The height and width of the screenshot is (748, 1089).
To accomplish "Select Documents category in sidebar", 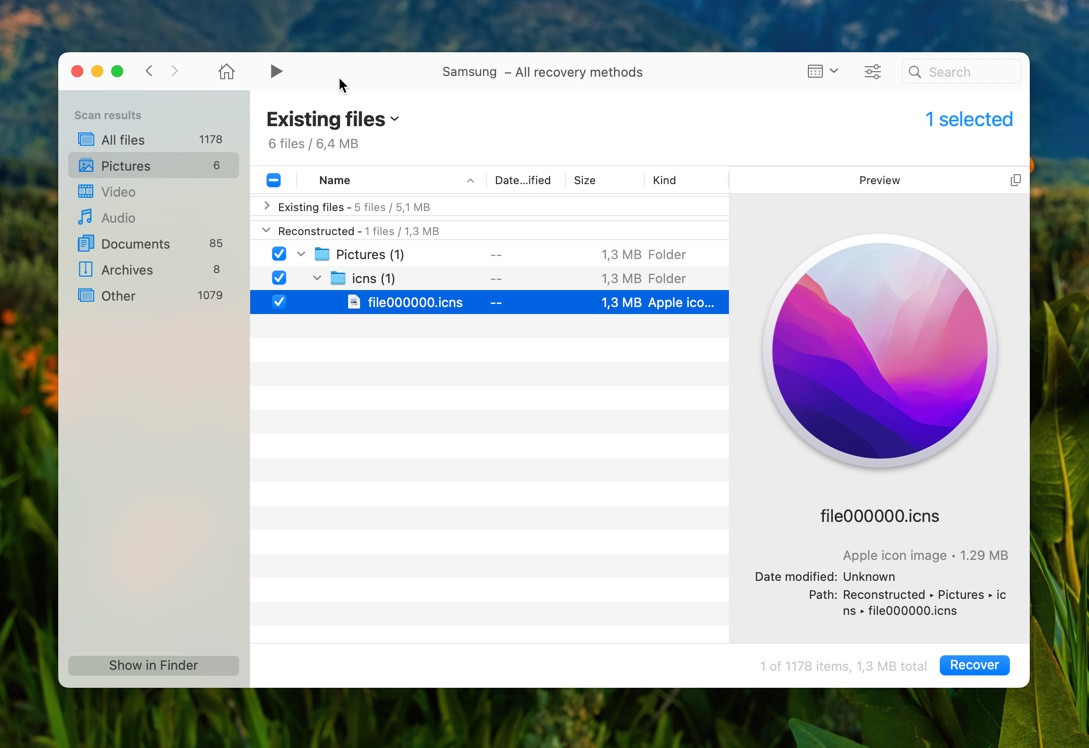I will pyautogui.click(x=153, y=244).
